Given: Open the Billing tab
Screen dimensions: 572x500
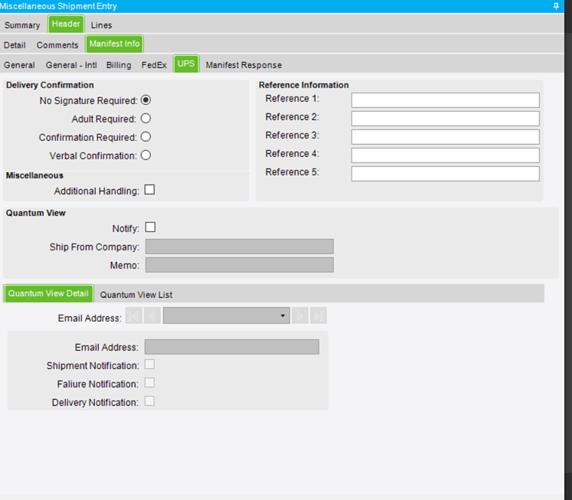Looking at the screenshot, I should 119,65.
